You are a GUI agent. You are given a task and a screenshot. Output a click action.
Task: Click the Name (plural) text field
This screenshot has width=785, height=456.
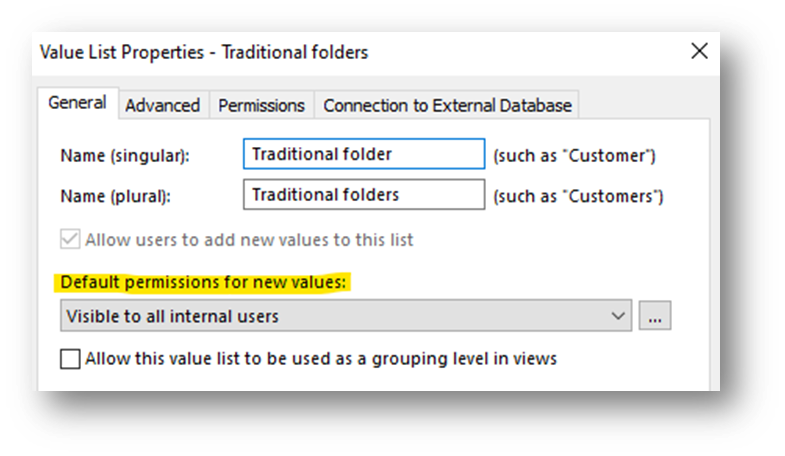click(363, 195)
